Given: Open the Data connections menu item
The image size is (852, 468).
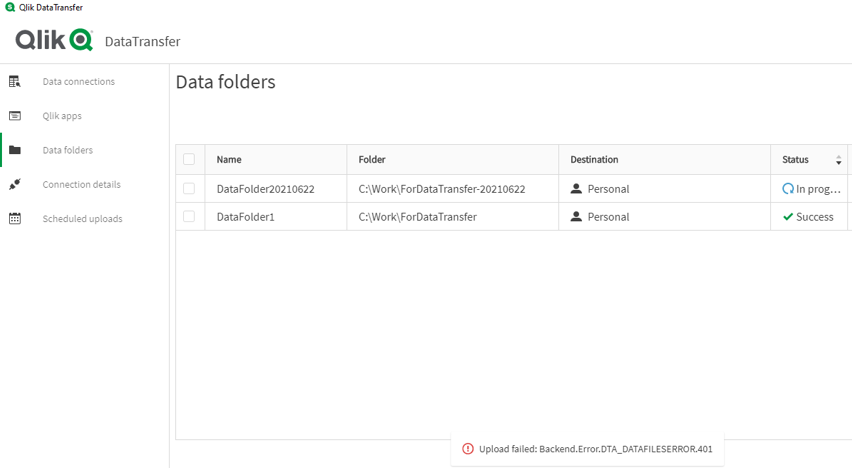Looking at the screenshot, I should tap(78, 82).
